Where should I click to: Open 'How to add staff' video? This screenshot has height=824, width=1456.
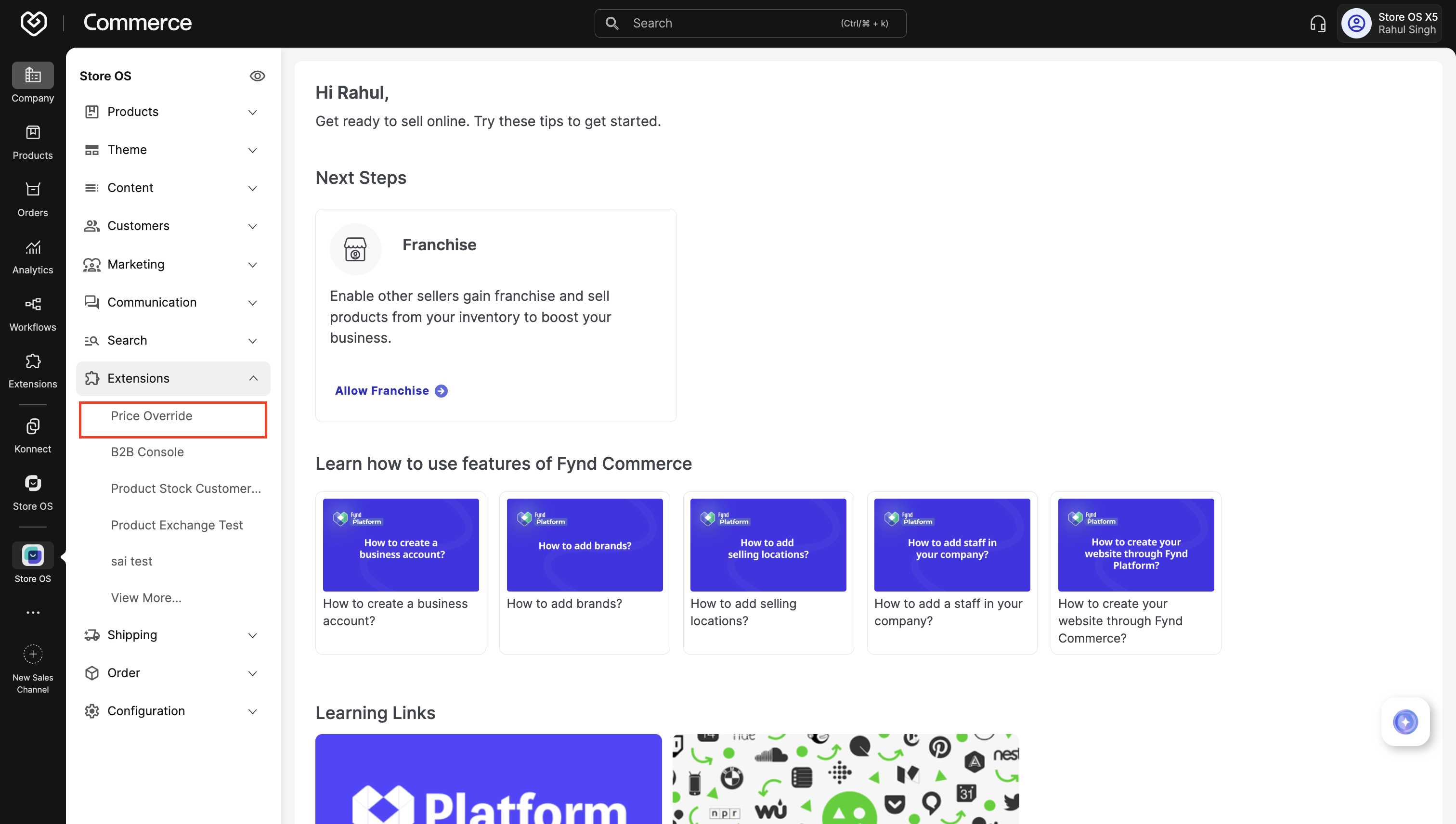pyautogui.click(x=951, y=573)
